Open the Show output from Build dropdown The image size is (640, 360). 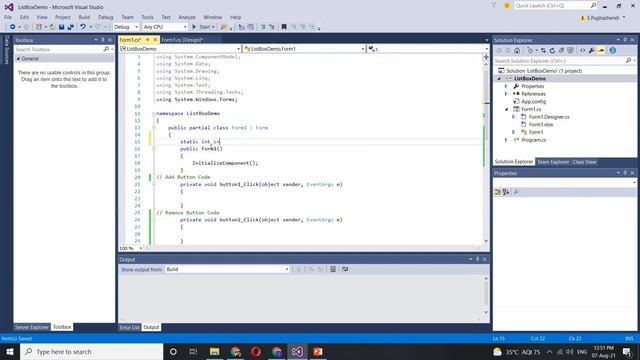227,269
